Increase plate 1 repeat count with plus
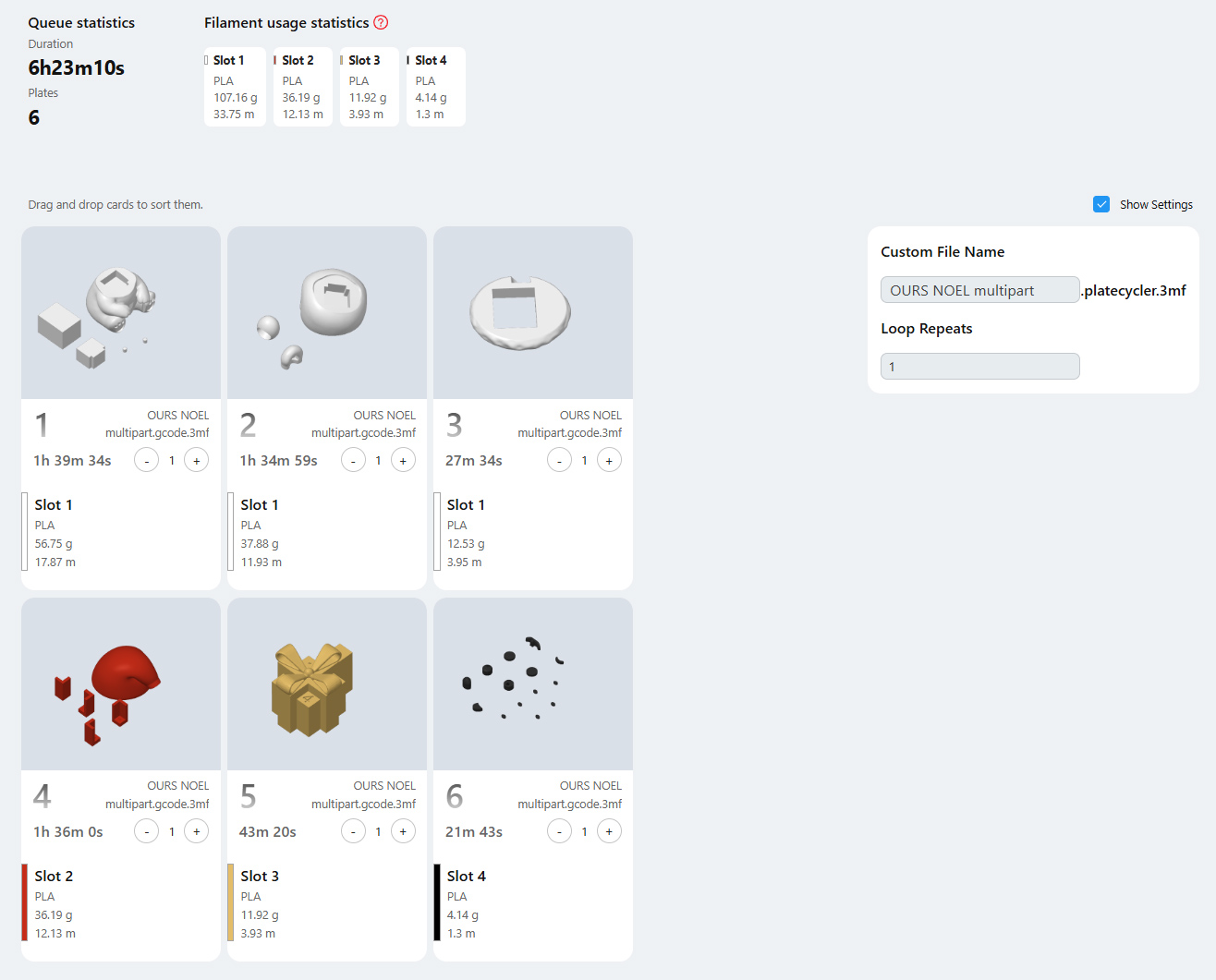 tap(197, 460)
